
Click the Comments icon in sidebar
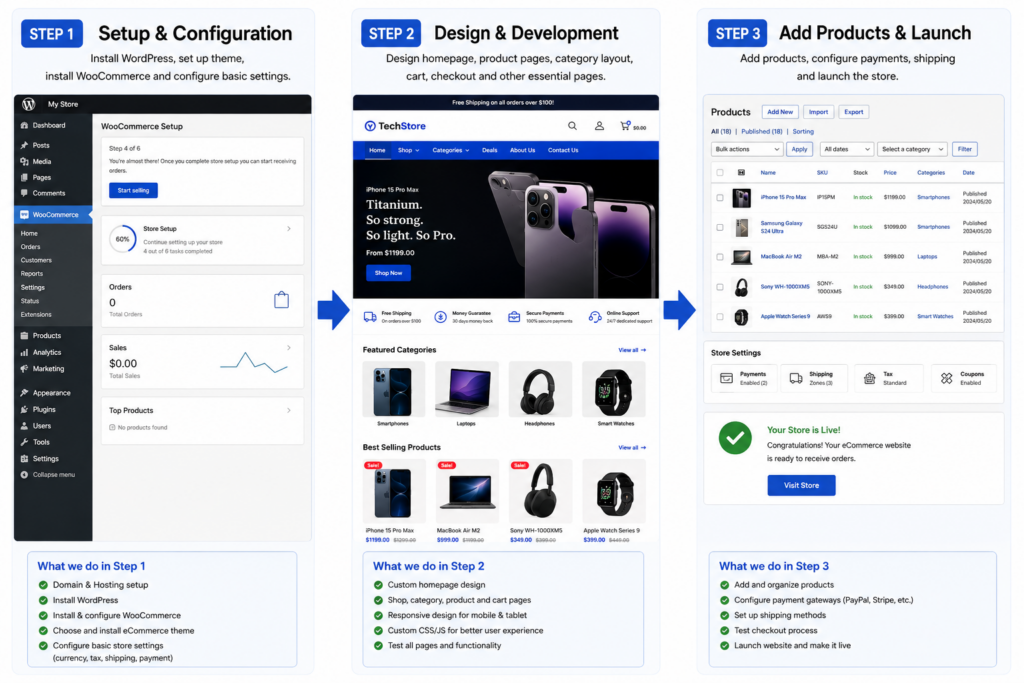click(24, 193)
